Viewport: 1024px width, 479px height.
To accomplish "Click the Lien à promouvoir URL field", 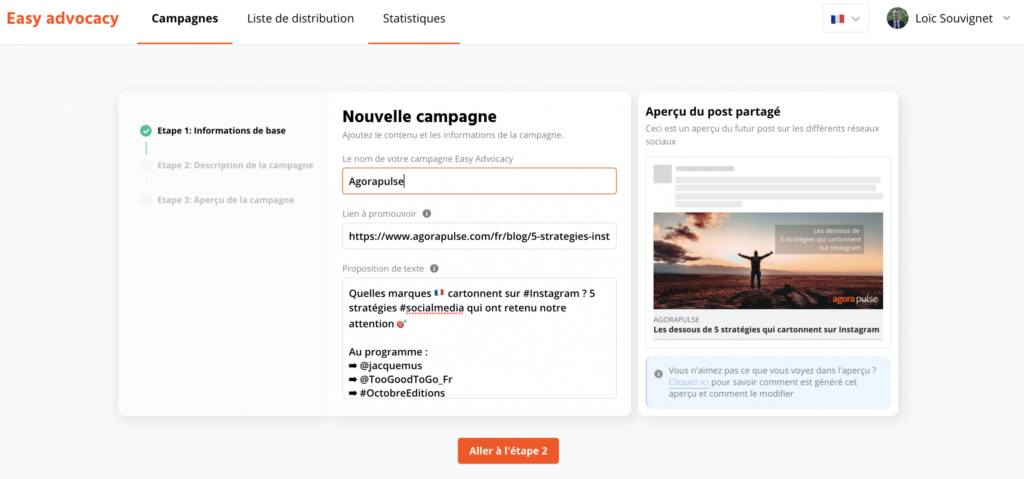I will [479, 236].
